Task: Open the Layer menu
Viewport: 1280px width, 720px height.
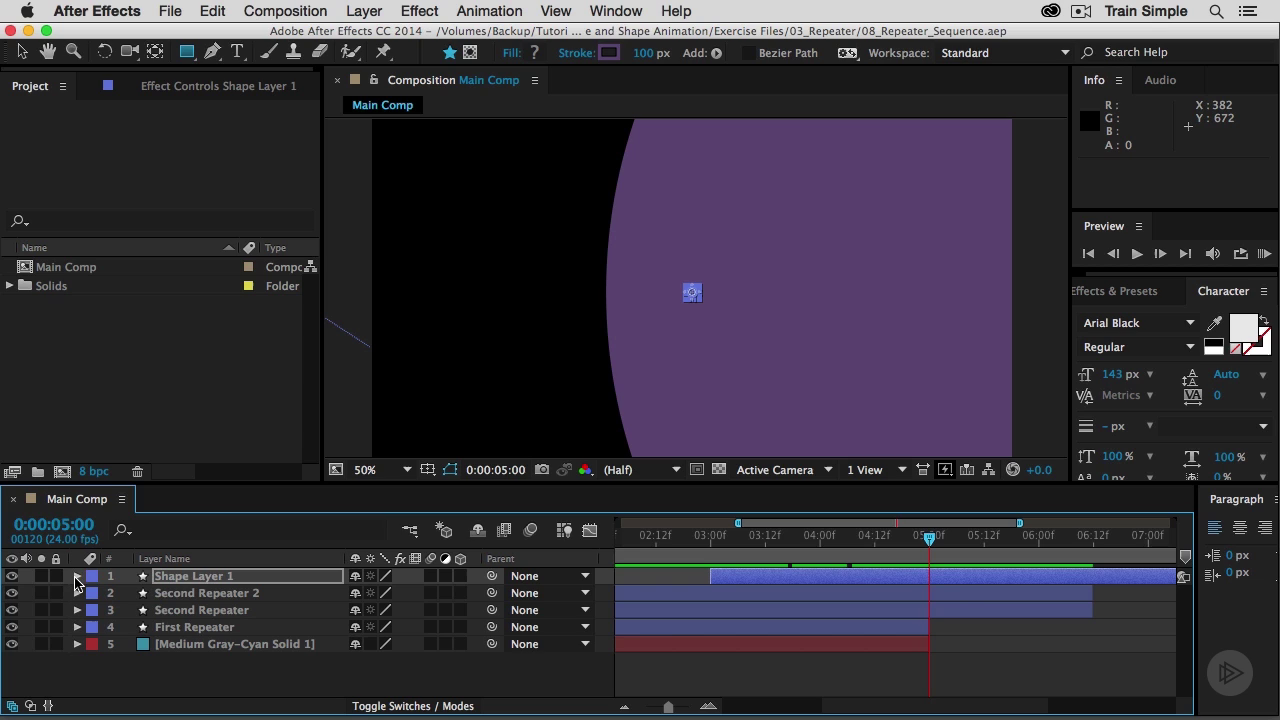Action: [364, 11]
